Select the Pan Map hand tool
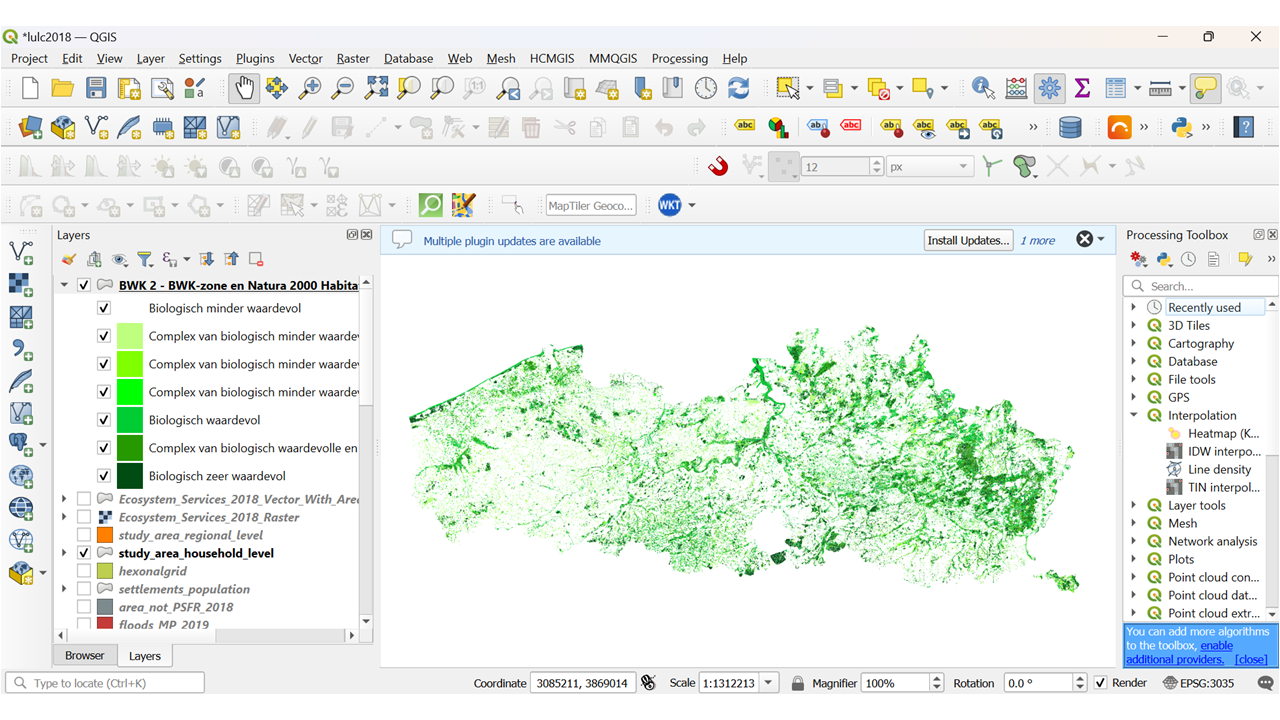Screen dimensions: 1280x720 (243, 88)
